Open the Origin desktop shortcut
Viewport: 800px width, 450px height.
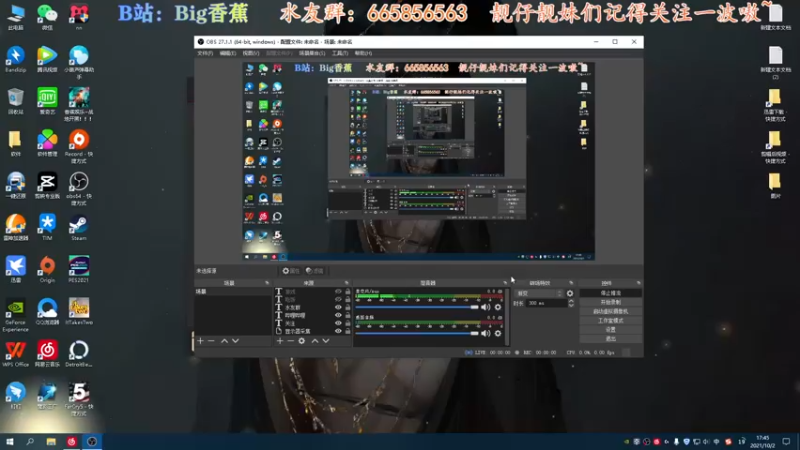pos(47,269)
